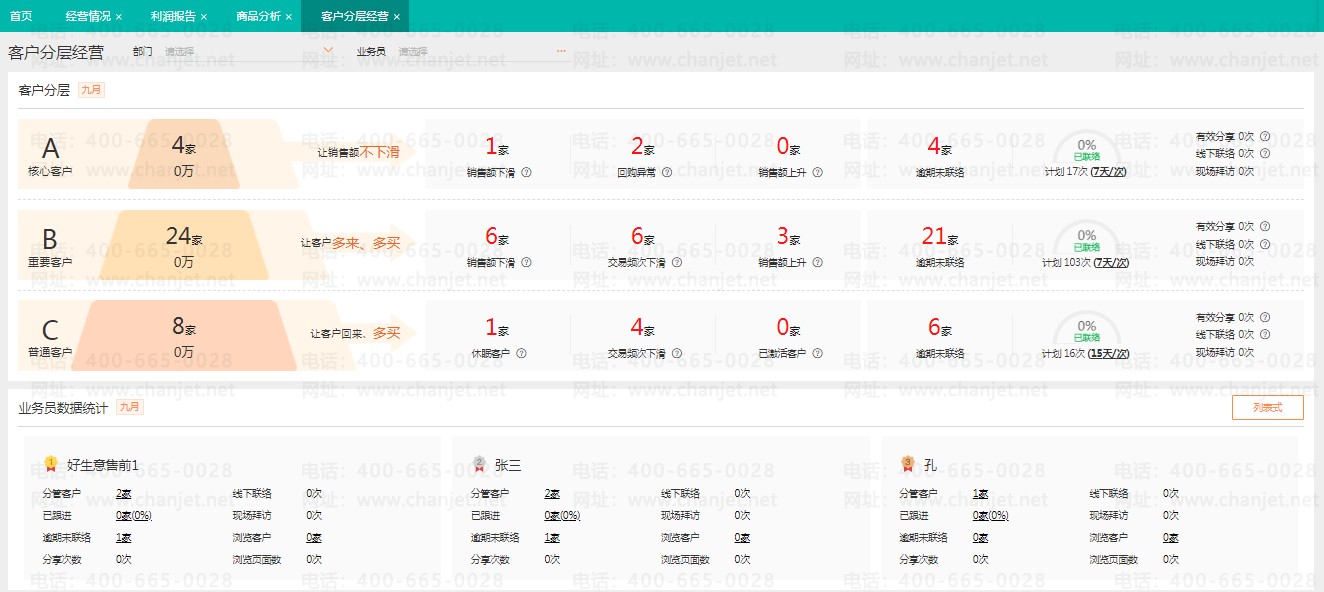The height and width of the screenshot is (592, 1324).
Task: Open 逾期未联络 1家 link for 张三
Action: pos(552,537)
